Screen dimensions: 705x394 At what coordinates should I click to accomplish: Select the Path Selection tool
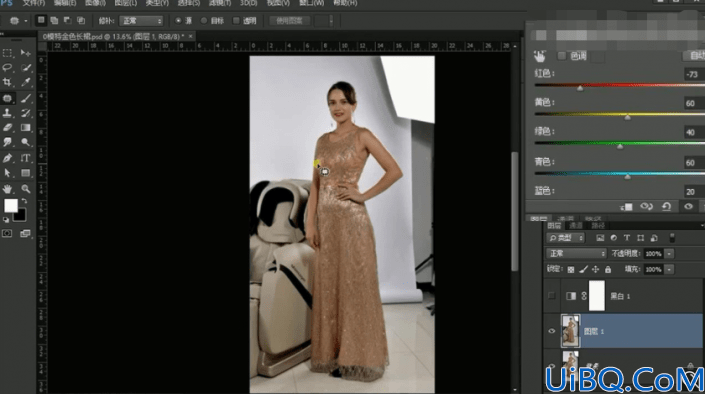click(x=7, y=173)
